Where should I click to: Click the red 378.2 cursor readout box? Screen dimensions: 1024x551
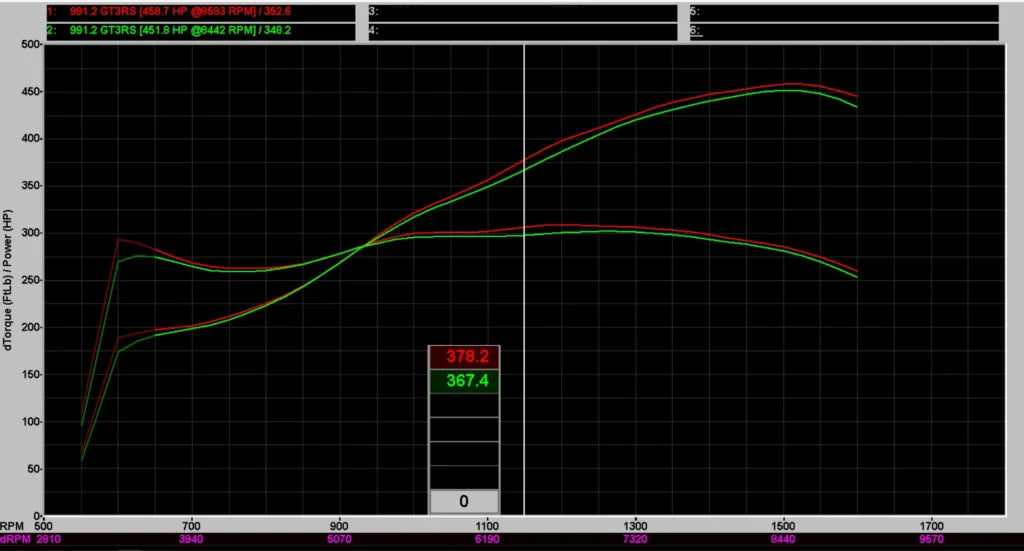tap(464, 358)
